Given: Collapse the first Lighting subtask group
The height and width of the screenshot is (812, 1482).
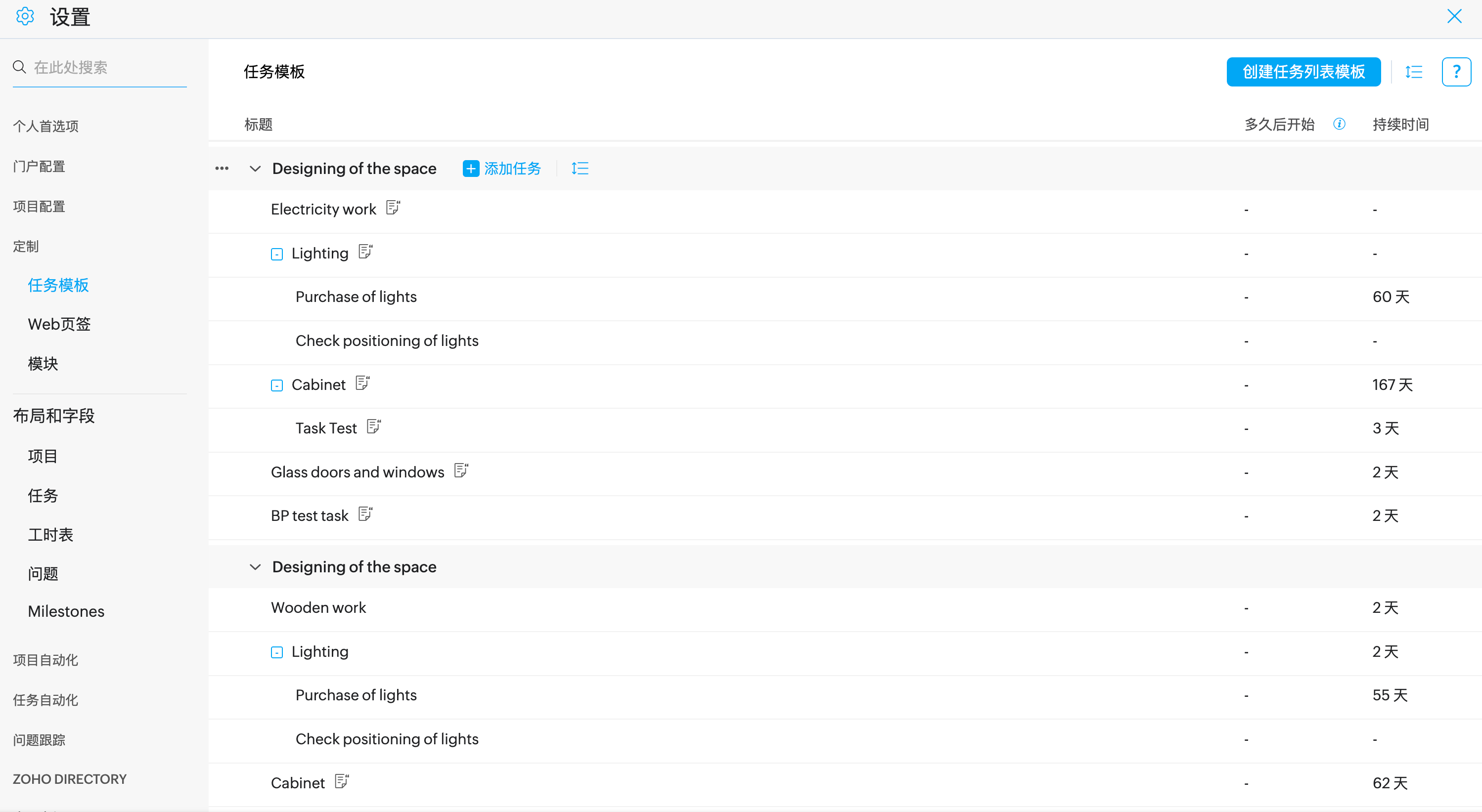Looking at the screenshot, I should click(277, 254).
